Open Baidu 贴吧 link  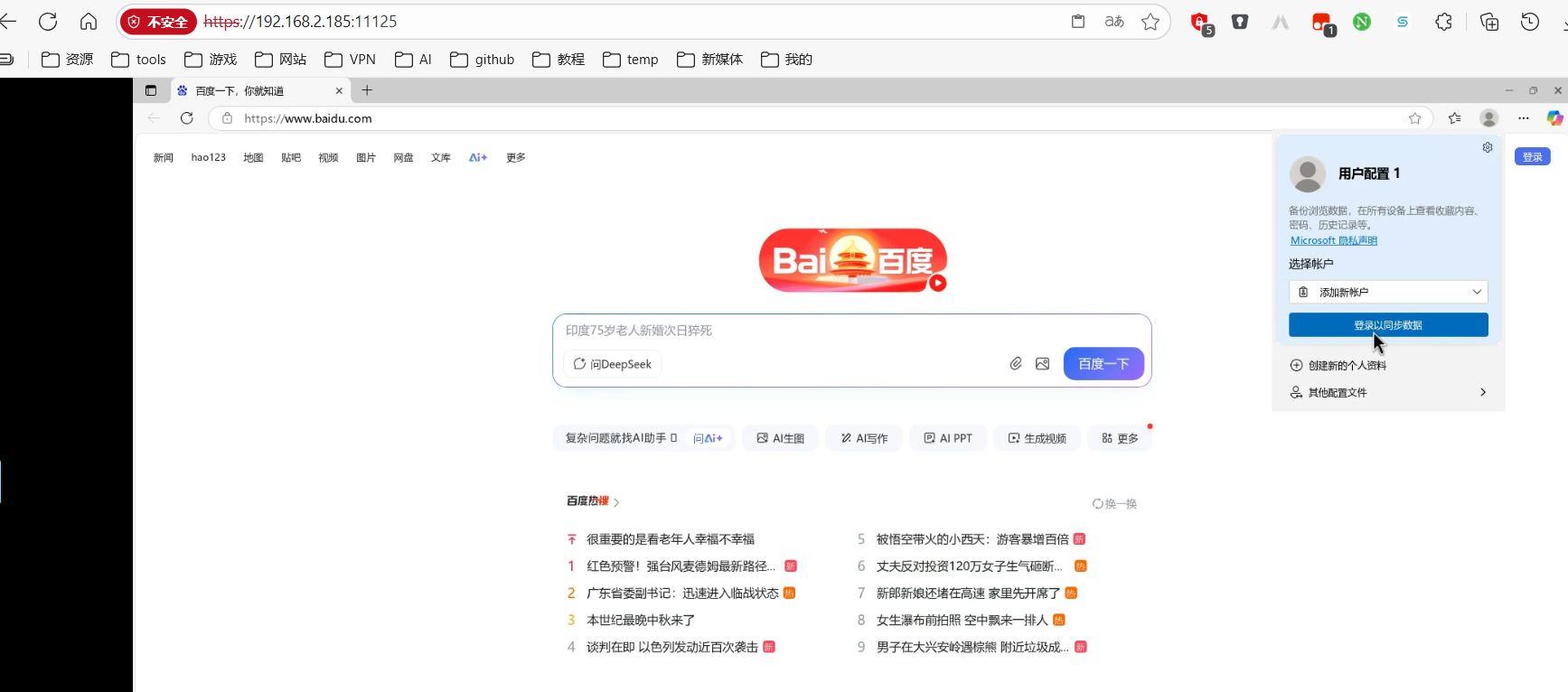pos(291,157)
